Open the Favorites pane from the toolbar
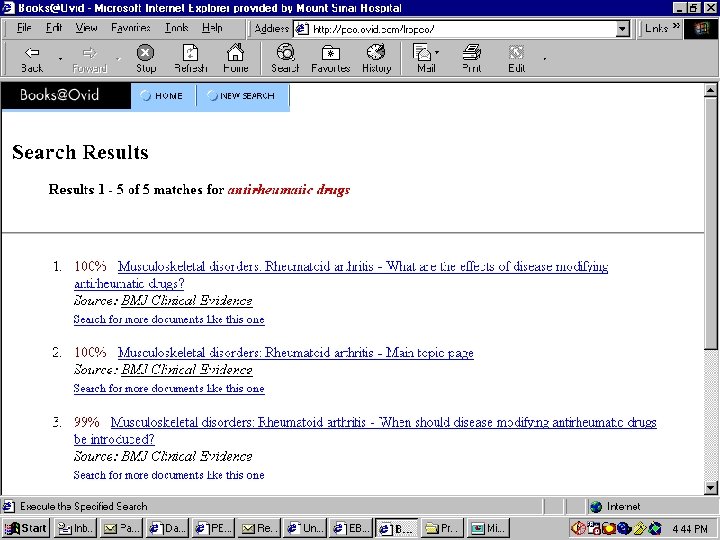 331,59
